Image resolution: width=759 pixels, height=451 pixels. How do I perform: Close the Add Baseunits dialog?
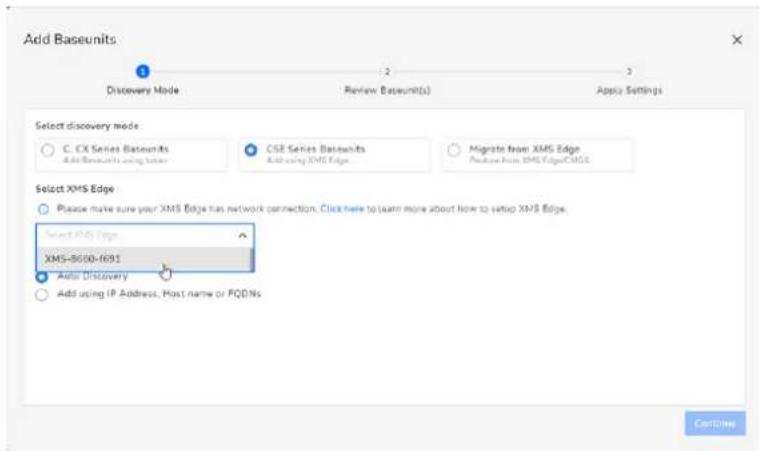pyautogui.click(x=737, y=40)
